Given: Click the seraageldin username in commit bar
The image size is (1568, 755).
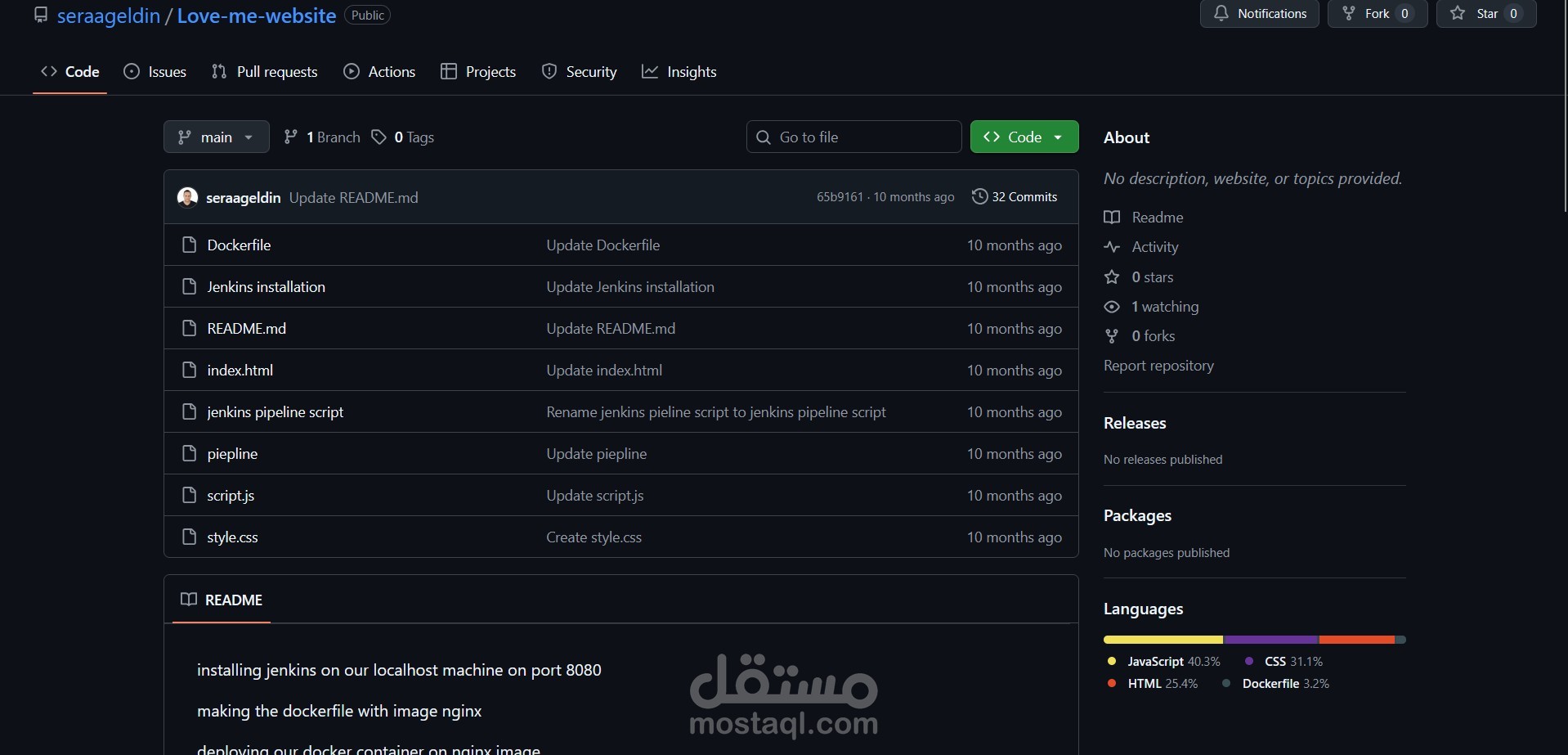Looking at the screenshot, I should (x=244, y=197).
